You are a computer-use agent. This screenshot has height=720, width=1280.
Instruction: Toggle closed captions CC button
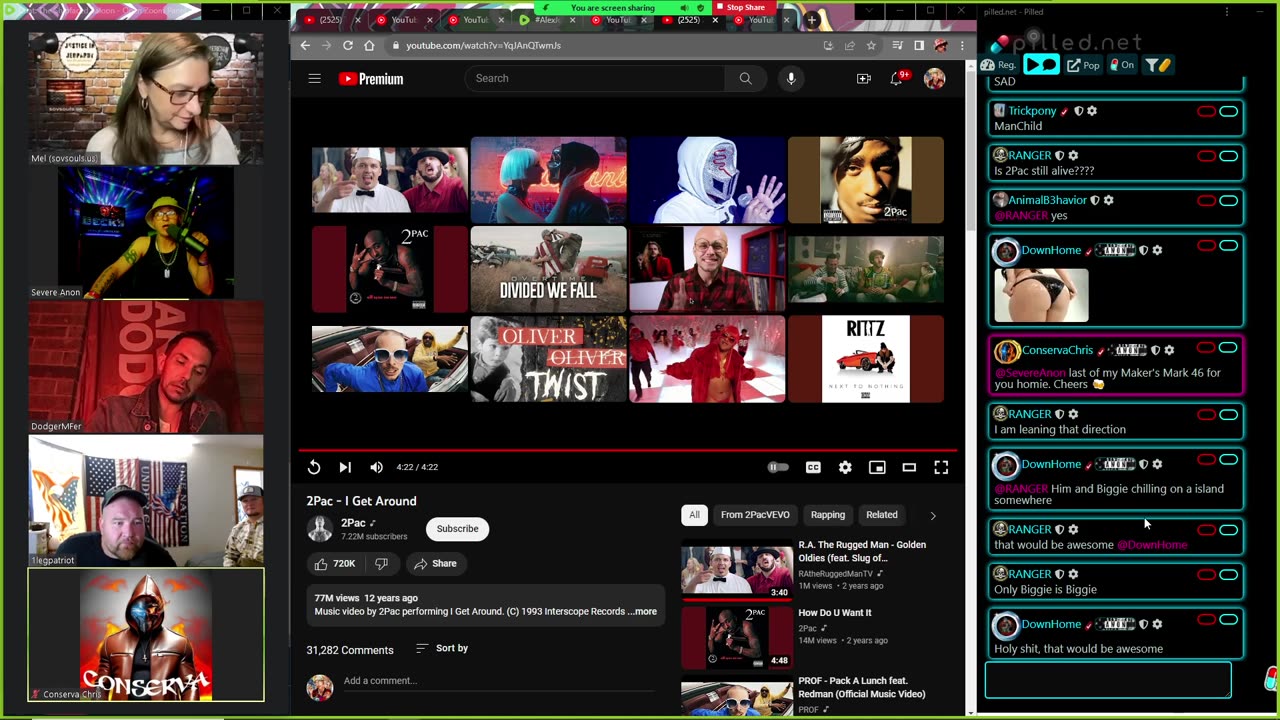pos(813,467)
